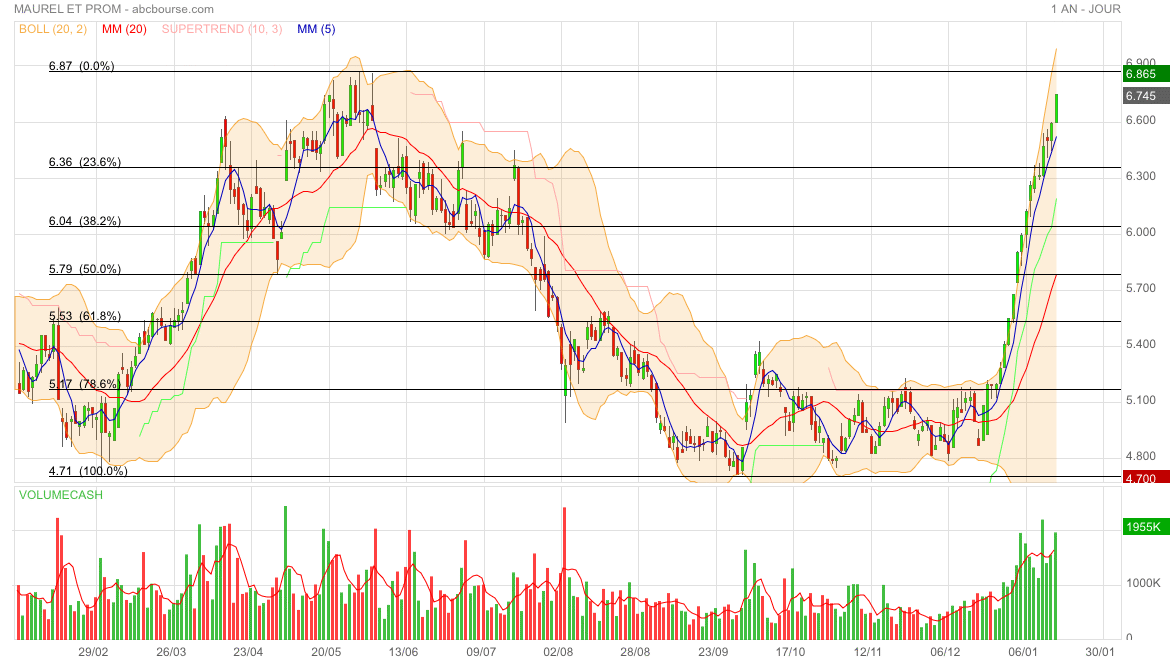Click the 06/12 date on the time axis

[x=945, y=652]
